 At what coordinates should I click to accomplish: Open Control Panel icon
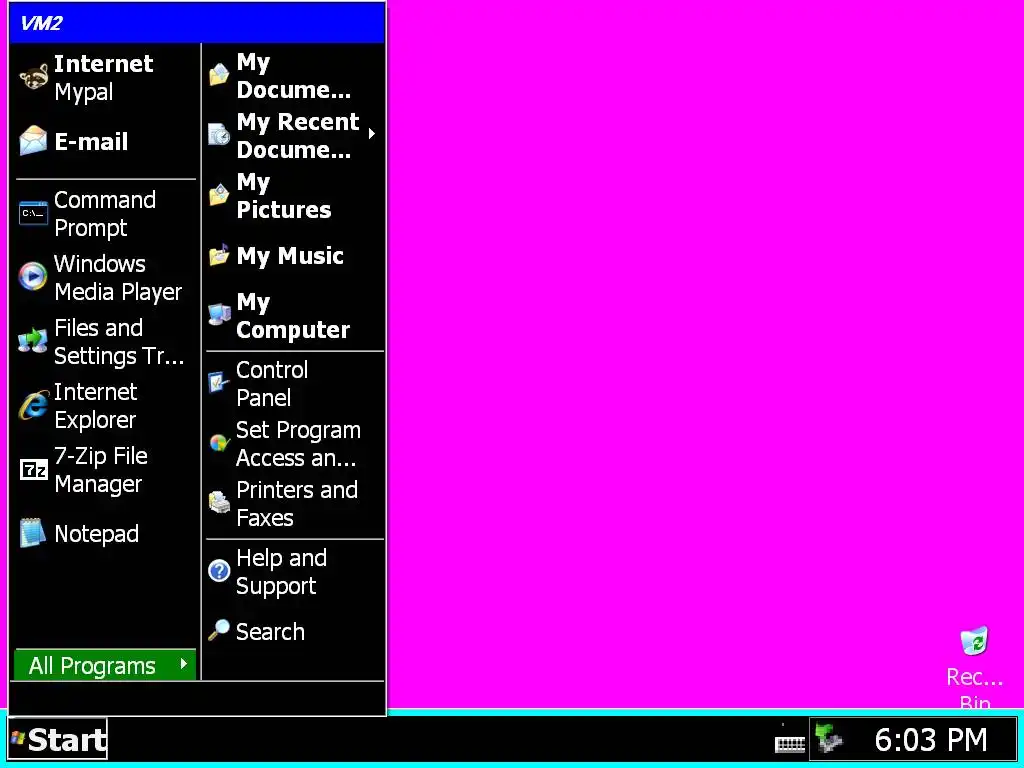[219, 383]
